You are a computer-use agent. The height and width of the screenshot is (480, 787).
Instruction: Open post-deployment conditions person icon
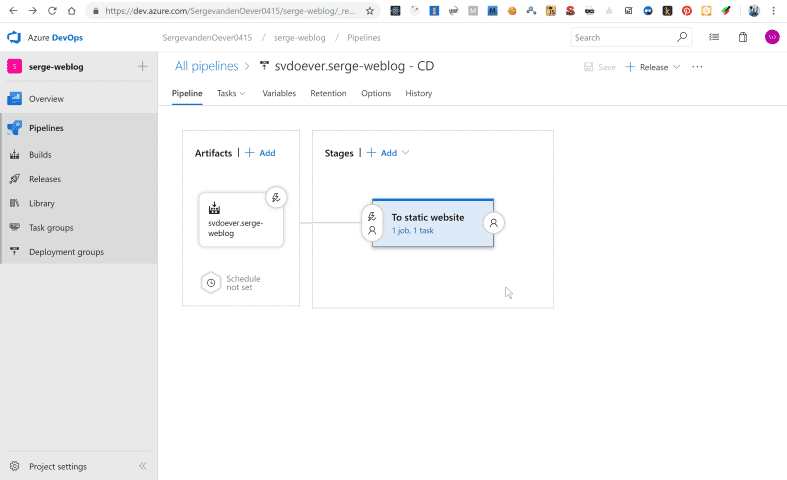(x=493, y=223)
